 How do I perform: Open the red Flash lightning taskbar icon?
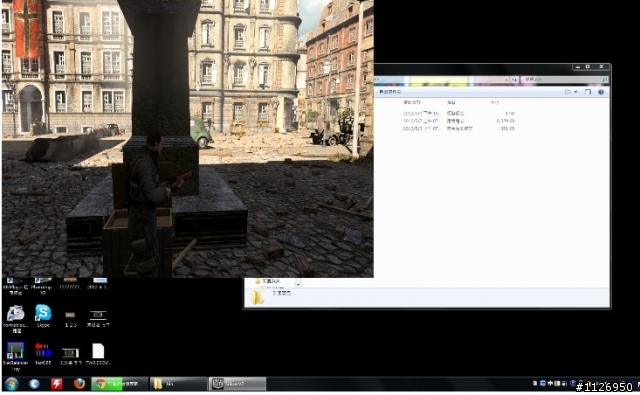56,384
